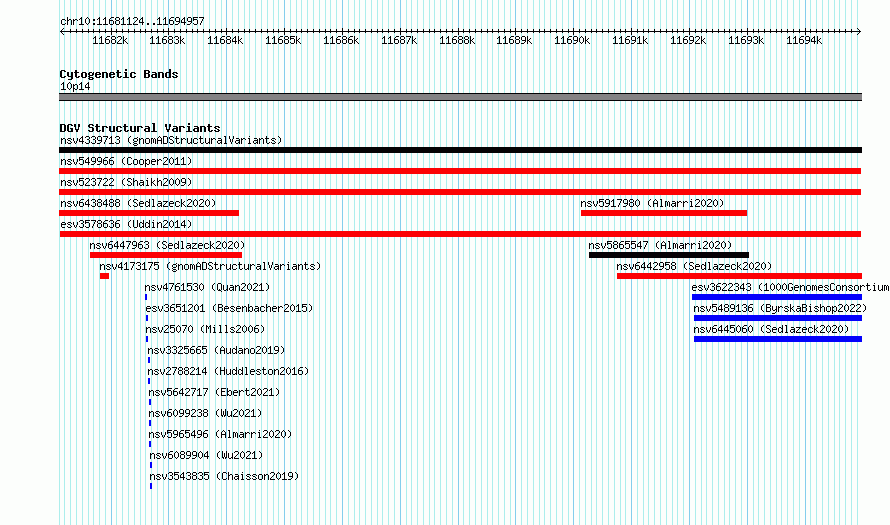Click the red nsv523722 Shaikh2009 bar
Screen dimensions: 890x525
coord(460,192)
